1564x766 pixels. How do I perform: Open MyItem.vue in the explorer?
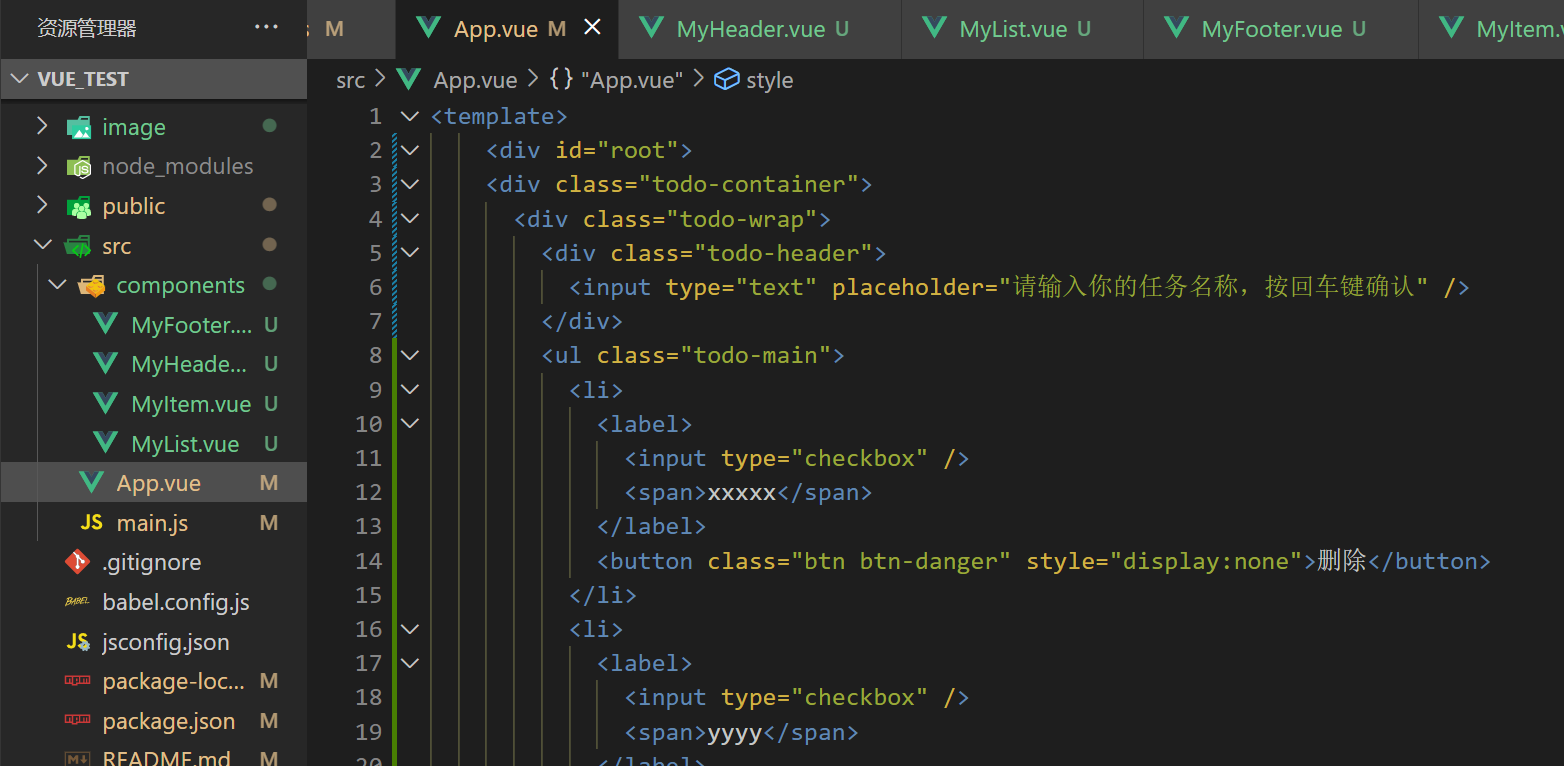point(191,404)
